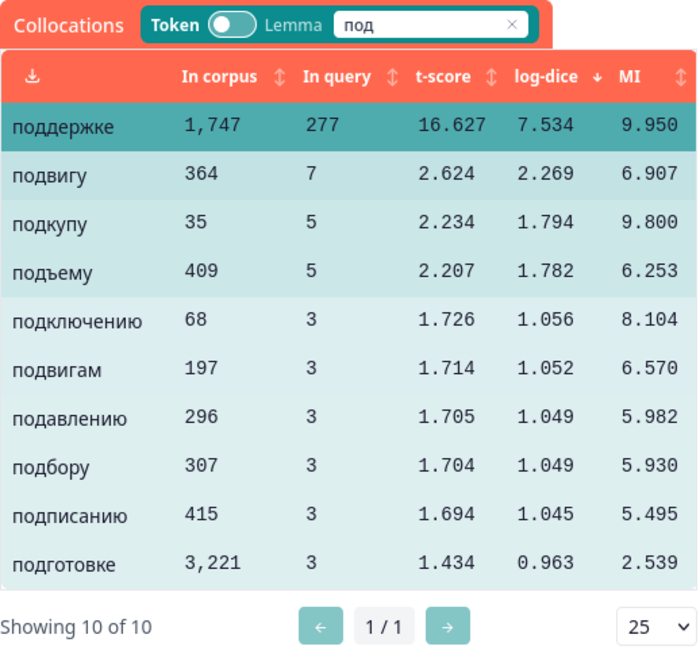Click MI value 9.950
This screenshot has width=700, height=650.
click(650, 125)
